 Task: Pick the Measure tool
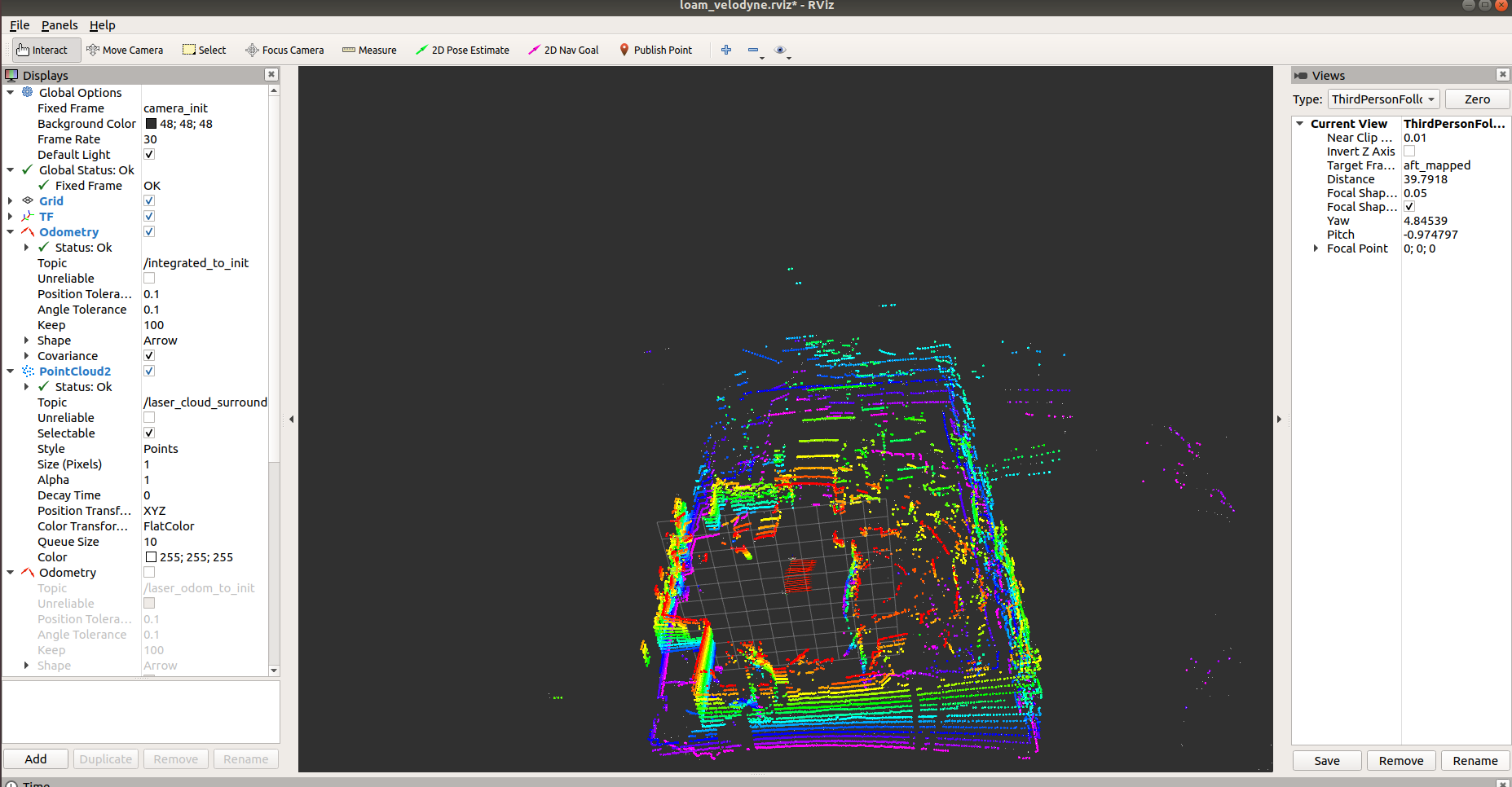click(369, 50)
